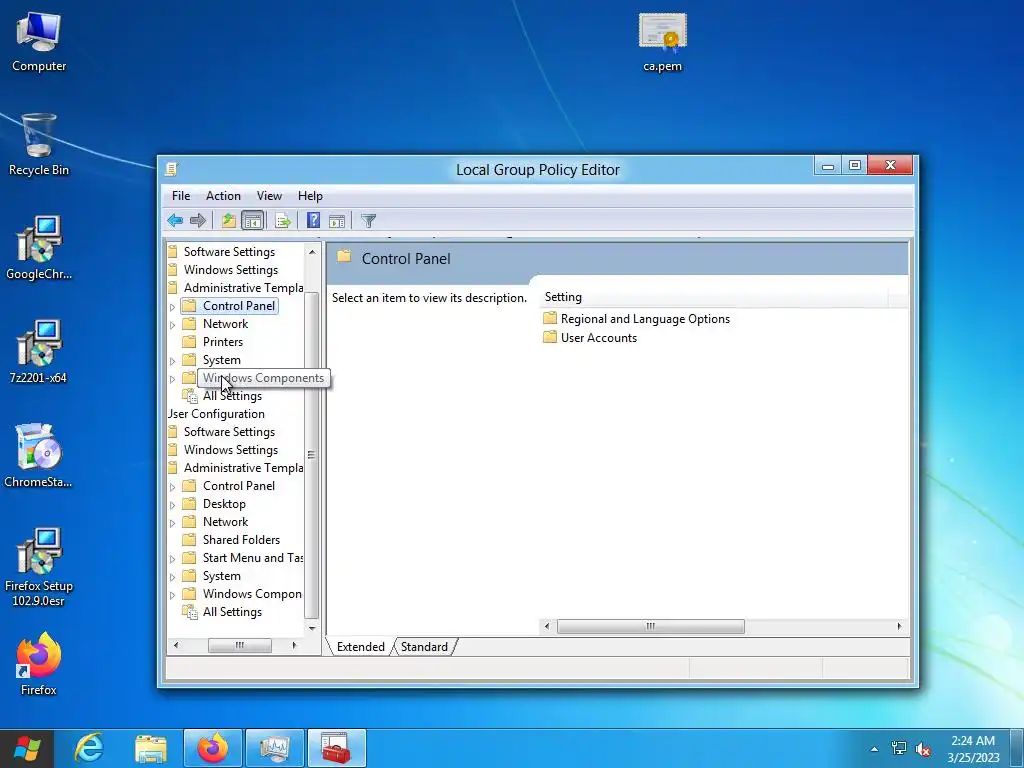Expand Network under User Configuration

pyautogui.click(x=172, y=522)
